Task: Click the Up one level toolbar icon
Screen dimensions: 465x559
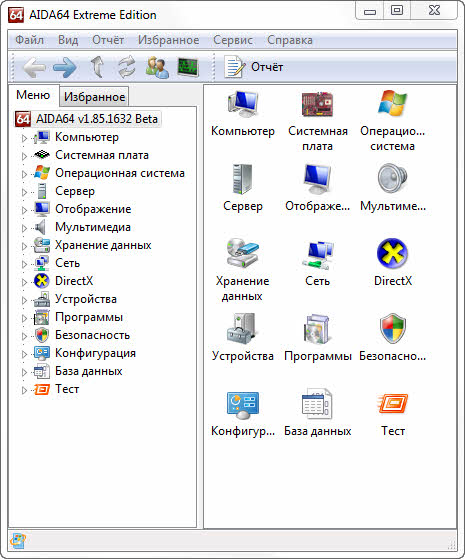Action: pos(97,67)
